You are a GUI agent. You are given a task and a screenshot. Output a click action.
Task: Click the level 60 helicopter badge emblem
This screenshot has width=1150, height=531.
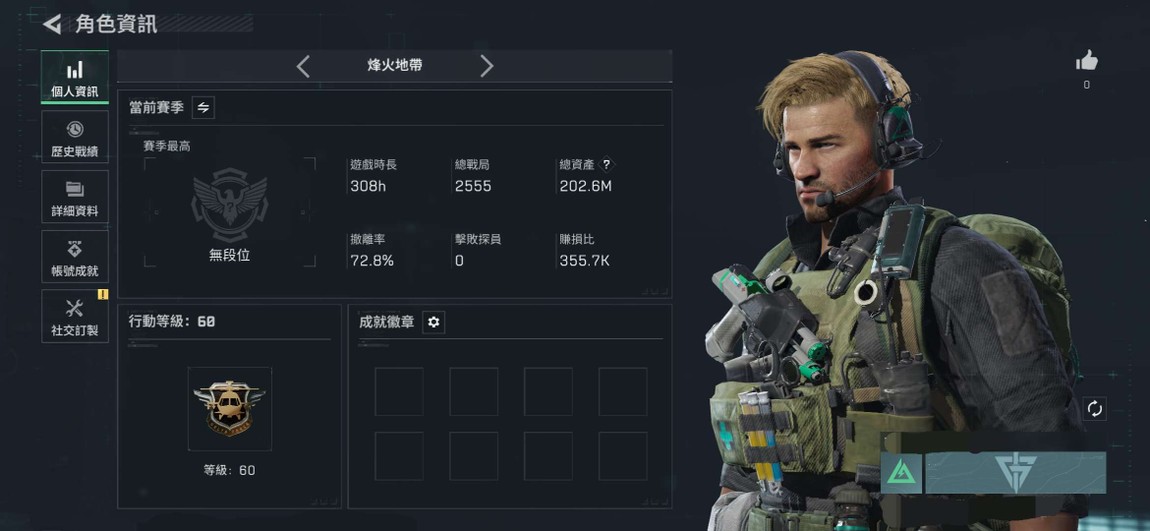click(230, 409)
